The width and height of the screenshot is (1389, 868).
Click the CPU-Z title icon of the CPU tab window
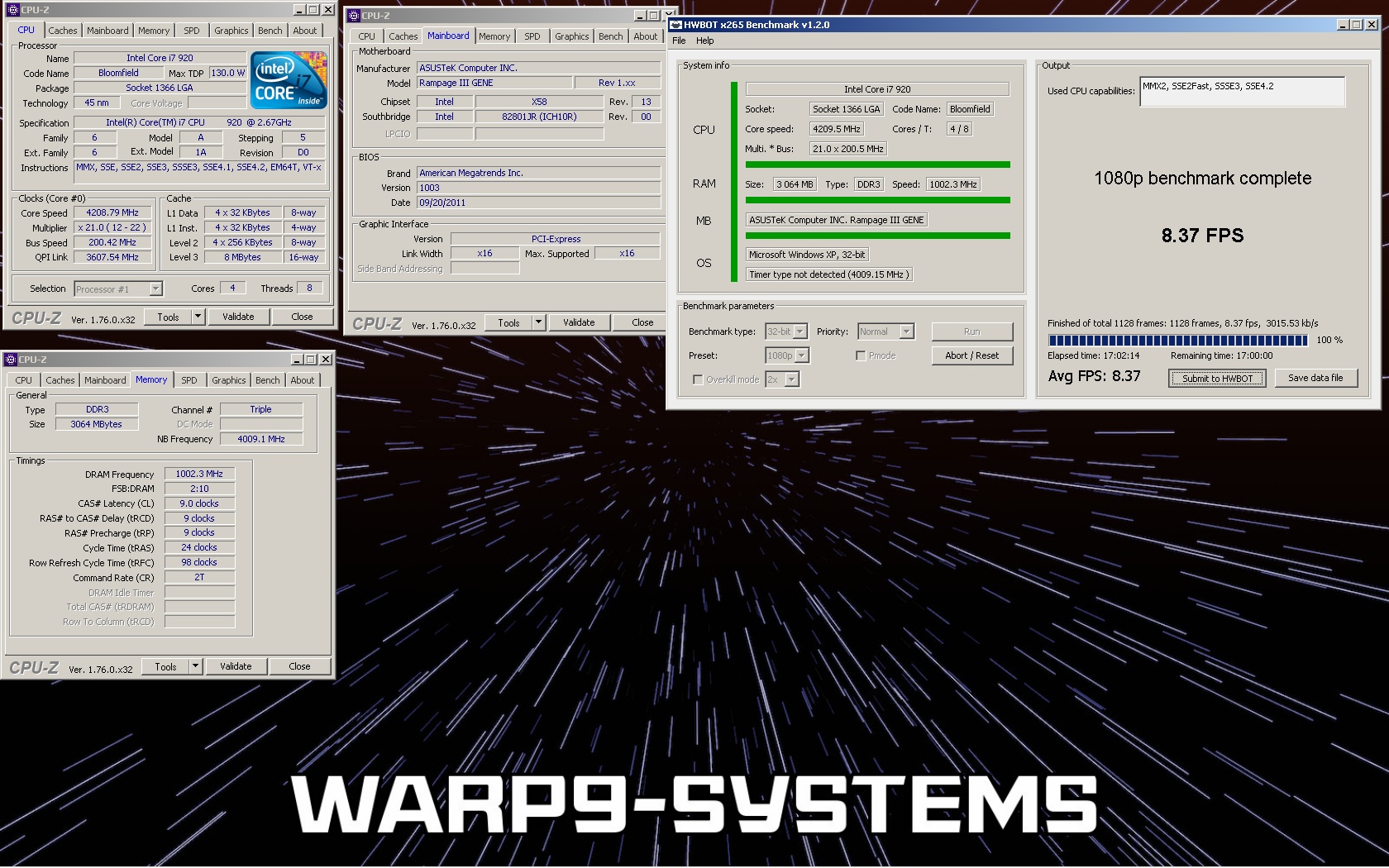click(12, 10)
